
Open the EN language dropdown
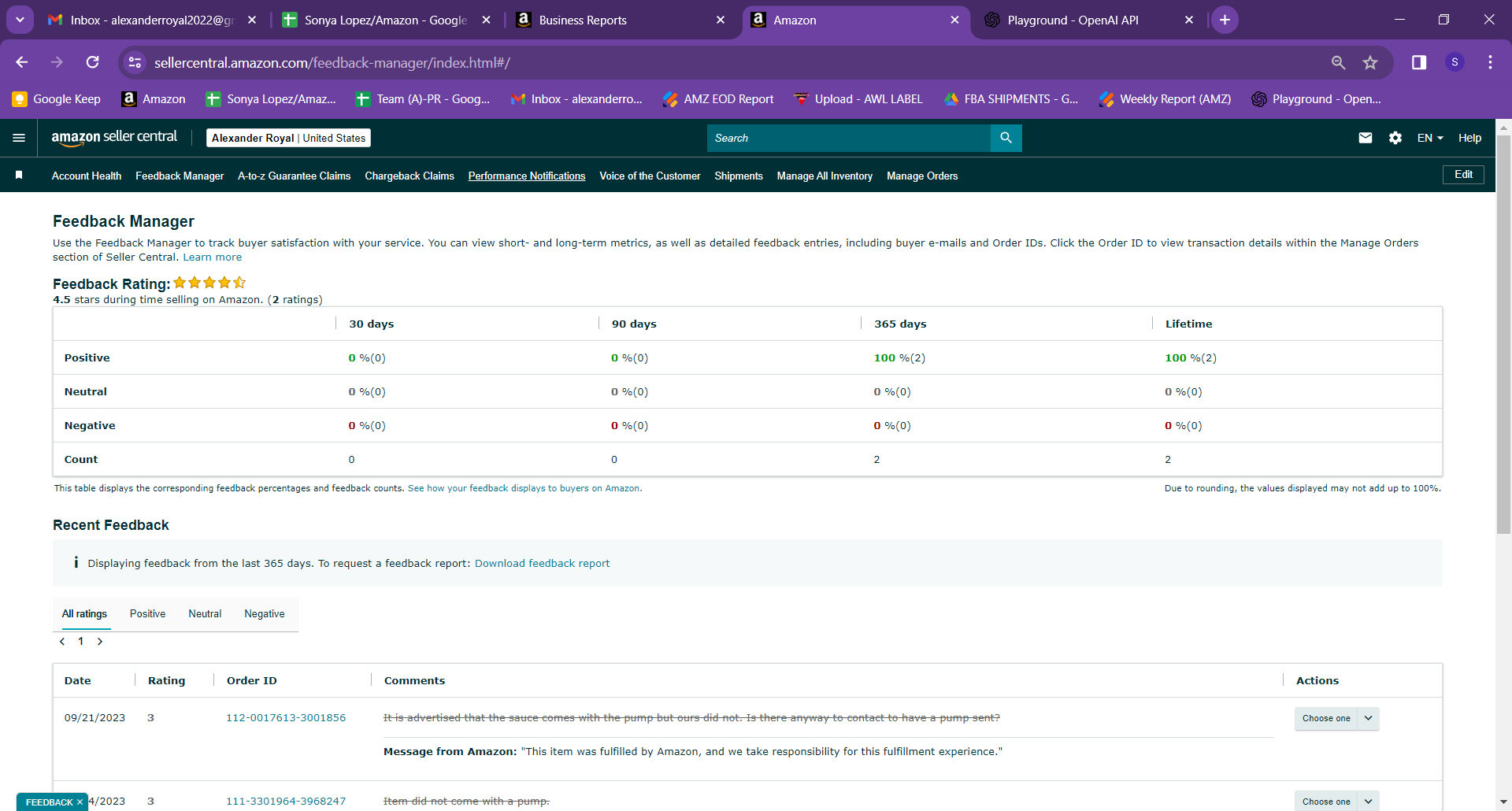[1430, 138]
